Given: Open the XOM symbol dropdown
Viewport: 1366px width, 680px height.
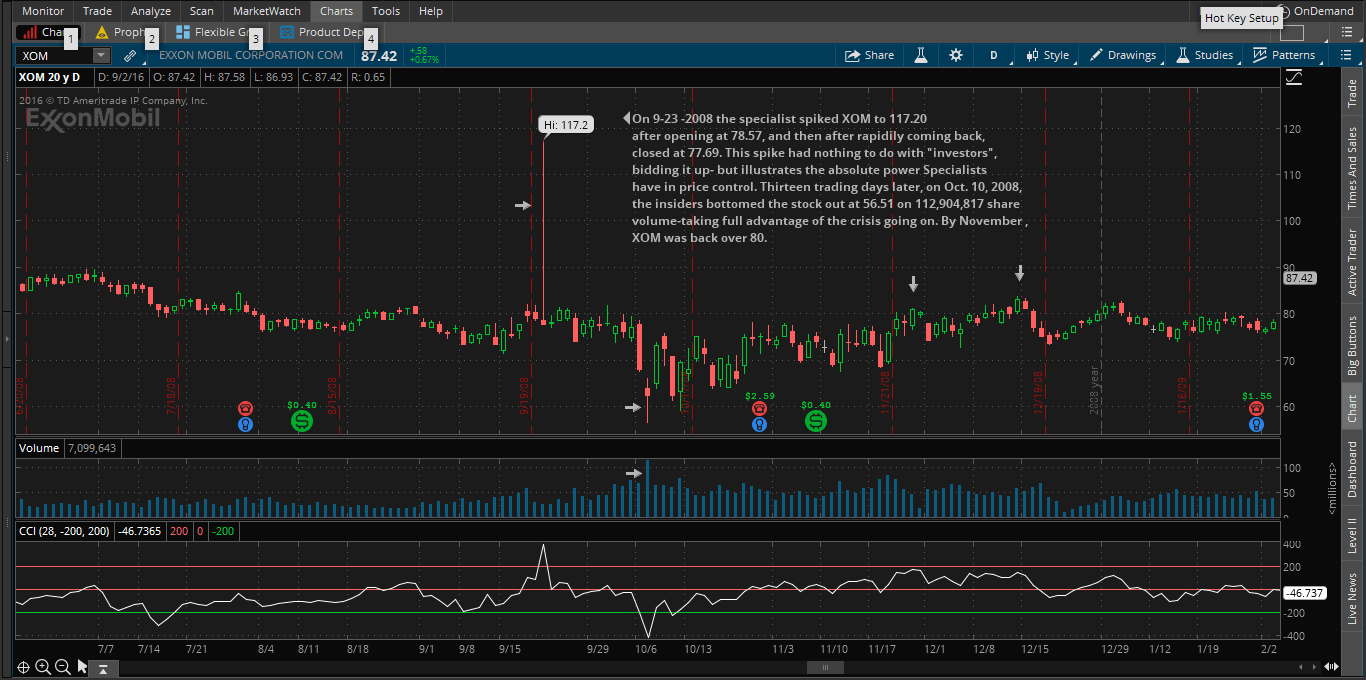Looking at the screenshot, I should point(100,56).
